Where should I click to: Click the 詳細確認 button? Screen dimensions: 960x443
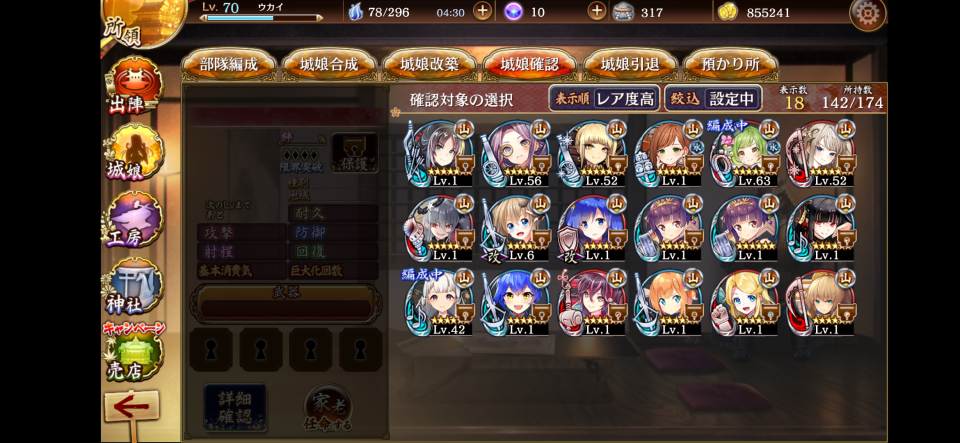235,406
